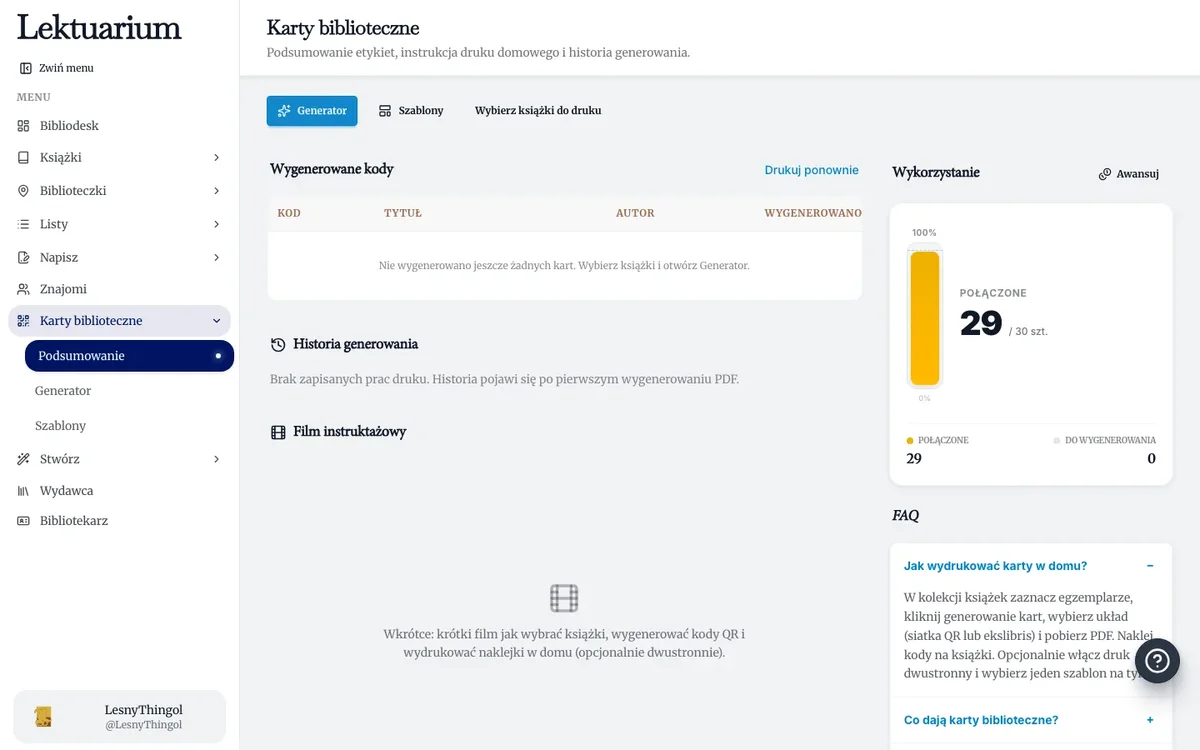Expand the Napisz submenu chevron
1200x750 pixels.
click(x=217, y=257)
